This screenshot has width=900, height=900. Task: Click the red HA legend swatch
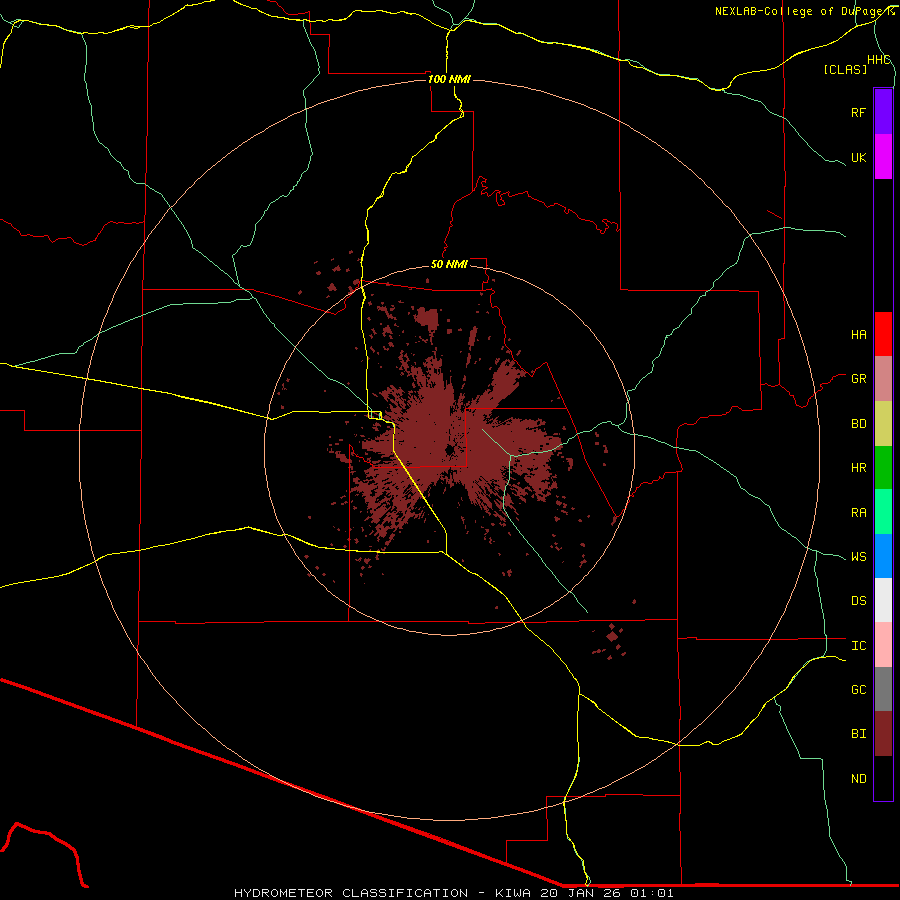pos(883,334)
